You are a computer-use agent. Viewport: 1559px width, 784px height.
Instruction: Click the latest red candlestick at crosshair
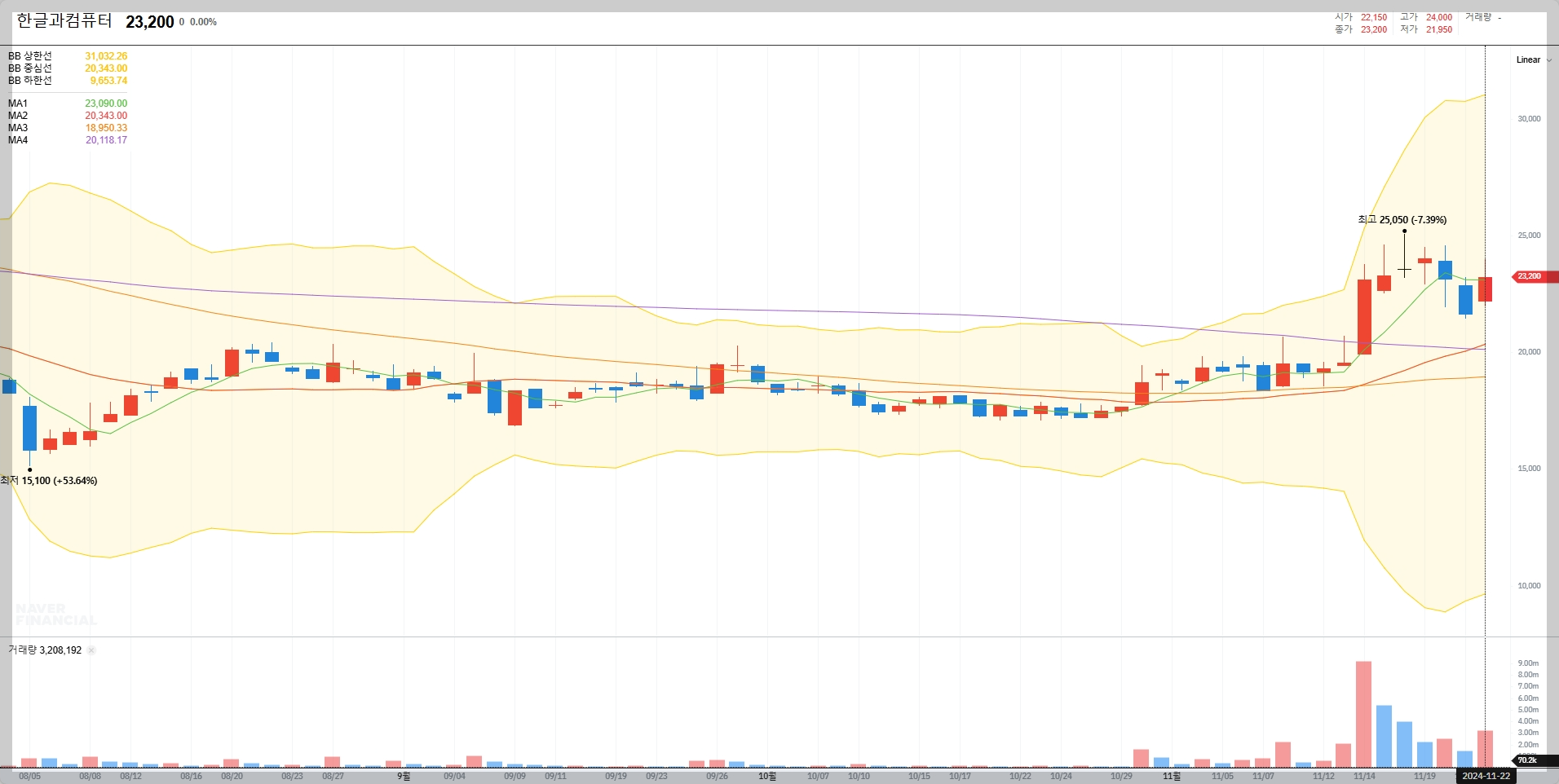click(x=1485, y=289)
